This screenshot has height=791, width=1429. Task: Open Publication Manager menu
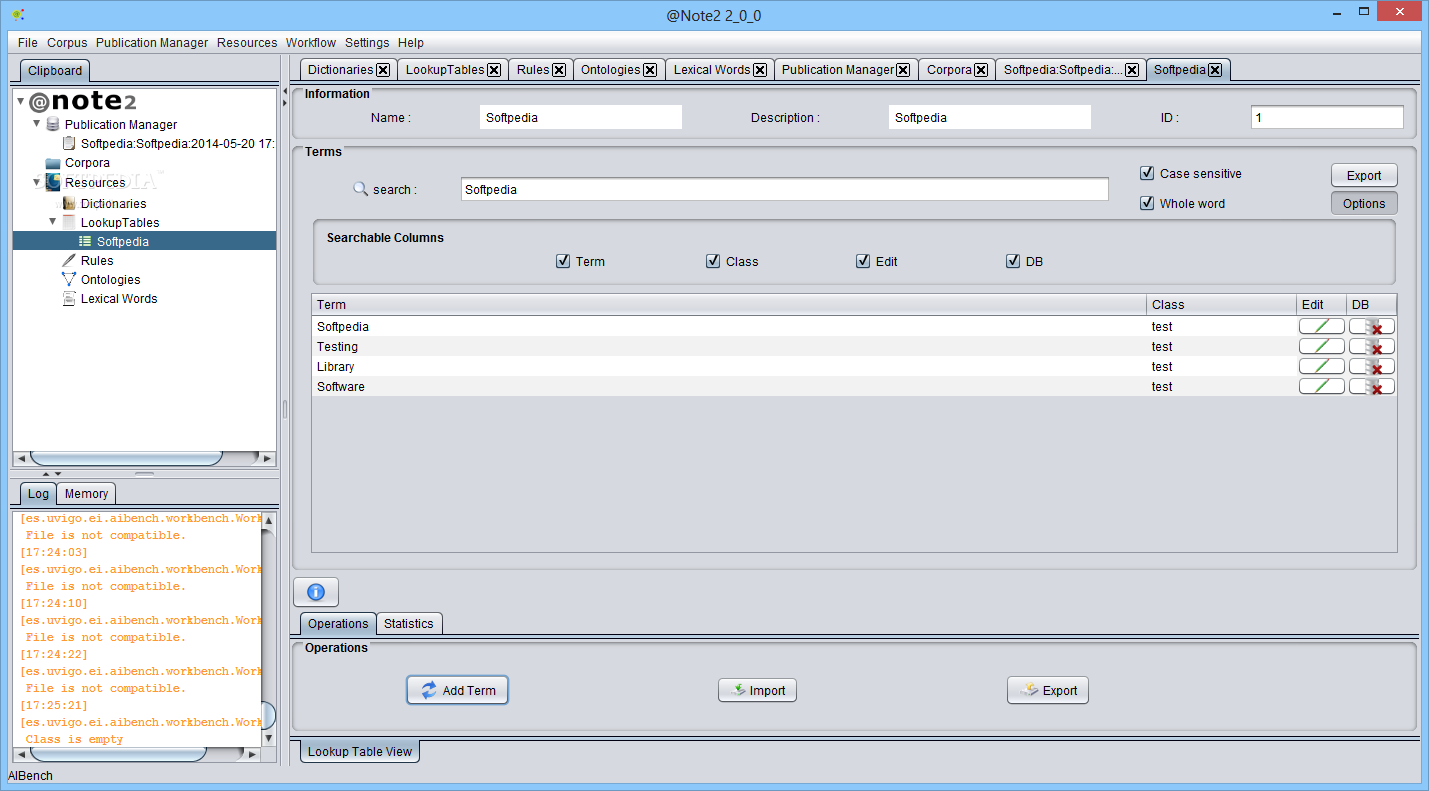coord(152,43)
